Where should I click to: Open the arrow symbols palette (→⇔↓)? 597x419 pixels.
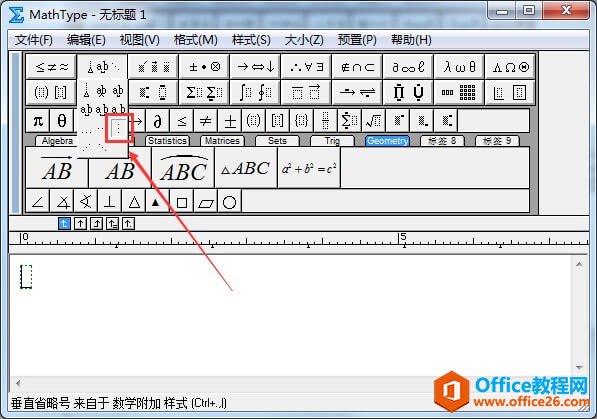point(255,67)
